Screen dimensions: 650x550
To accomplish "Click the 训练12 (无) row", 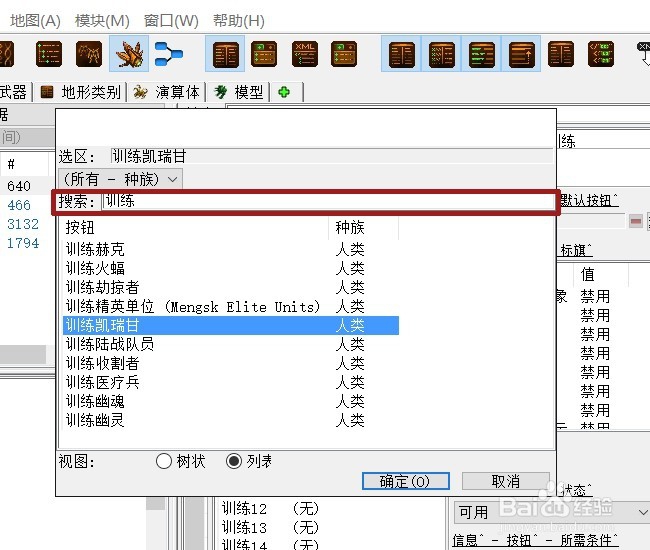I will pos(270,508).
